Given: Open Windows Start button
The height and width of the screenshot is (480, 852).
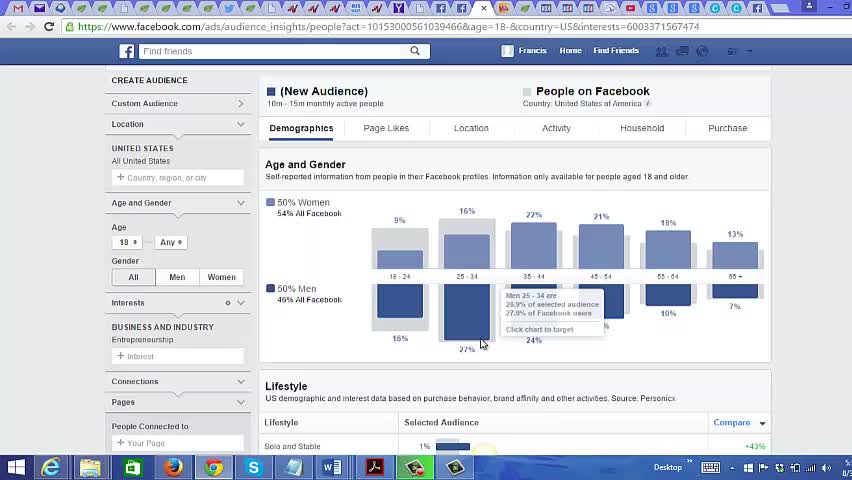Looking at the screenshot, I should 16,467.
